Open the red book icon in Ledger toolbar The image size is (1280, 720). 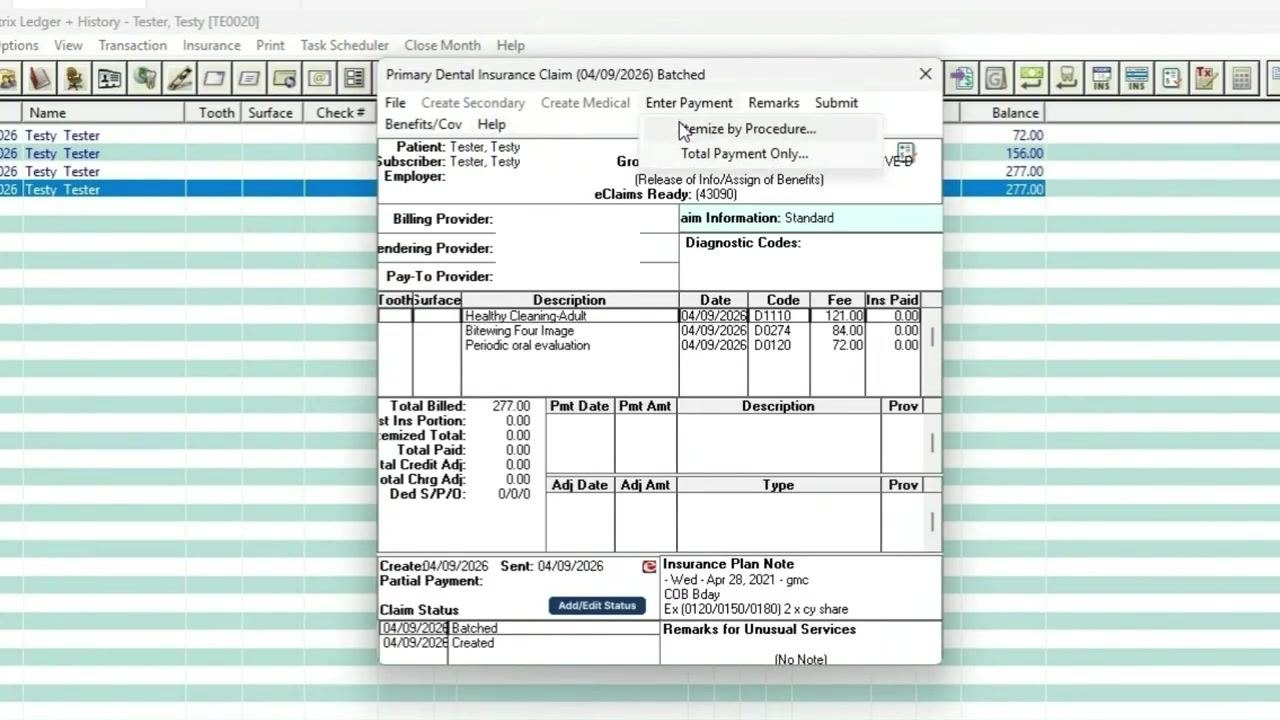pyautogui.click(x=40, y=78)
